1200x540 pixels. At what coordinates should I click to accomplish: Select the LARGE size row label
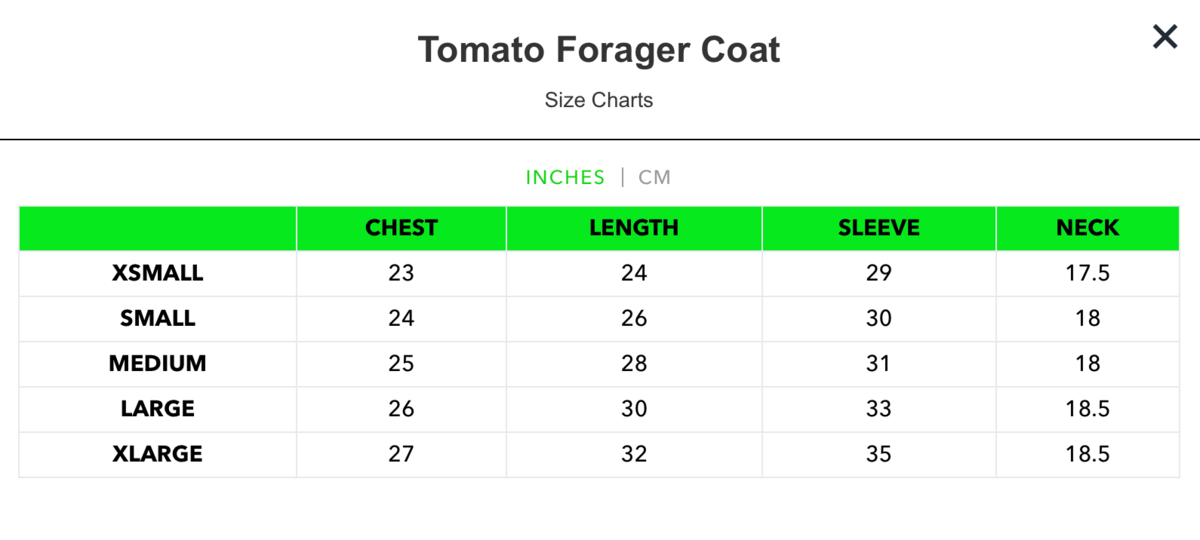pos(158,409)
